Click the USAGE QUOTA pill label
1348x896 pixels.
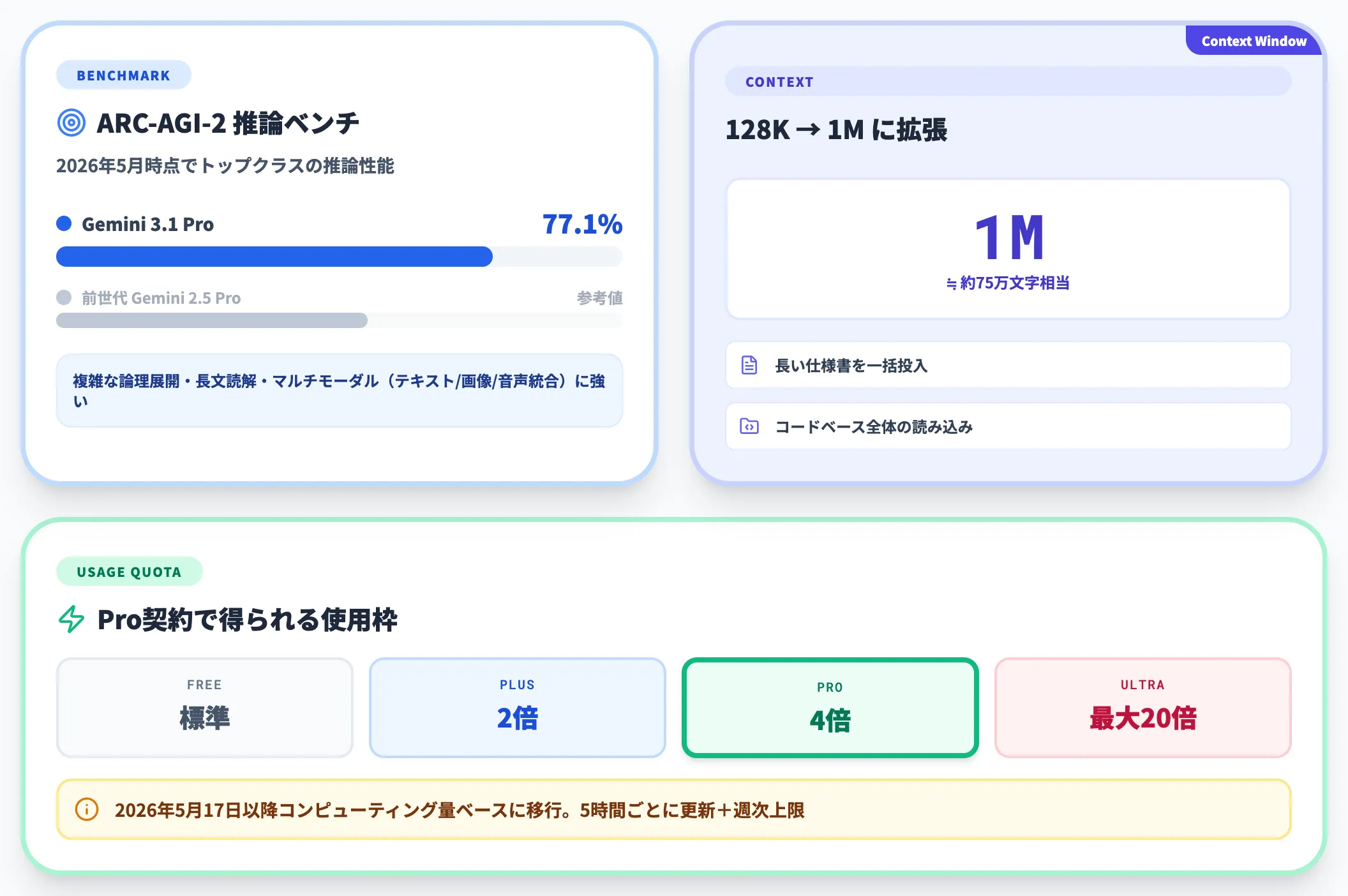130,572
